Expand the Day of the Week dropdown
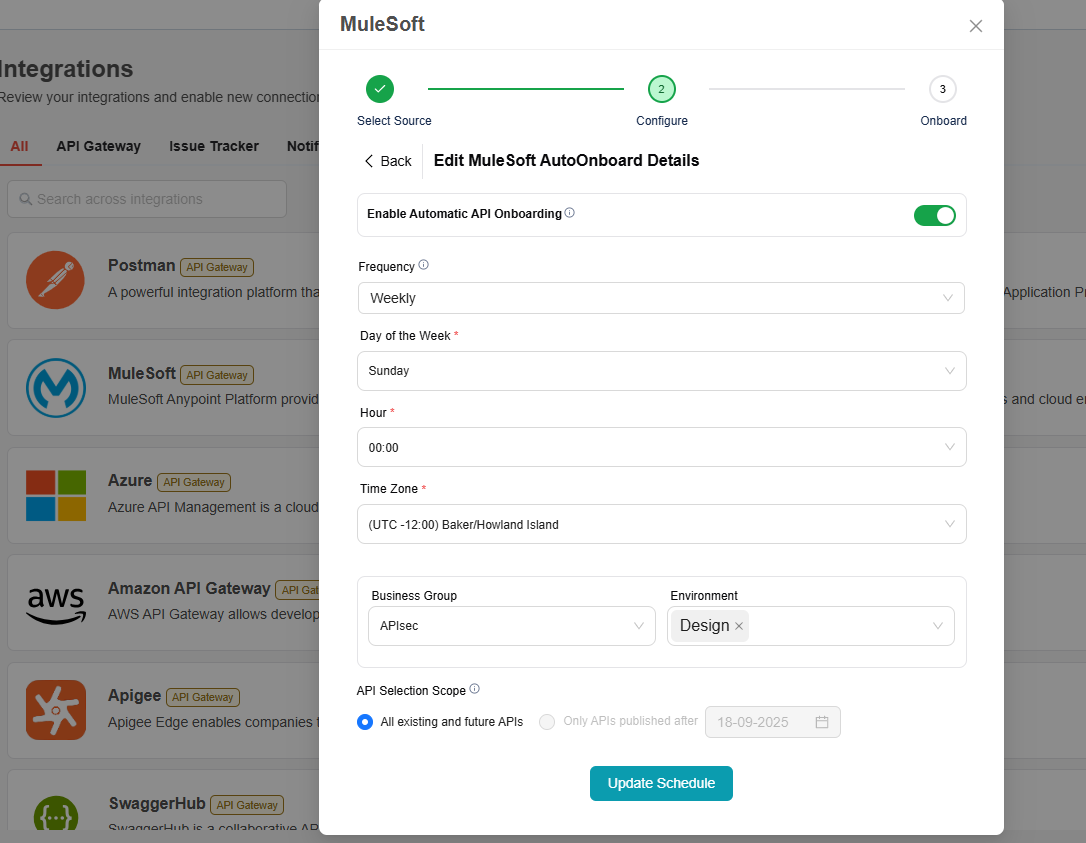This screenshot has height=843, width=1086. tap(661, 371)
